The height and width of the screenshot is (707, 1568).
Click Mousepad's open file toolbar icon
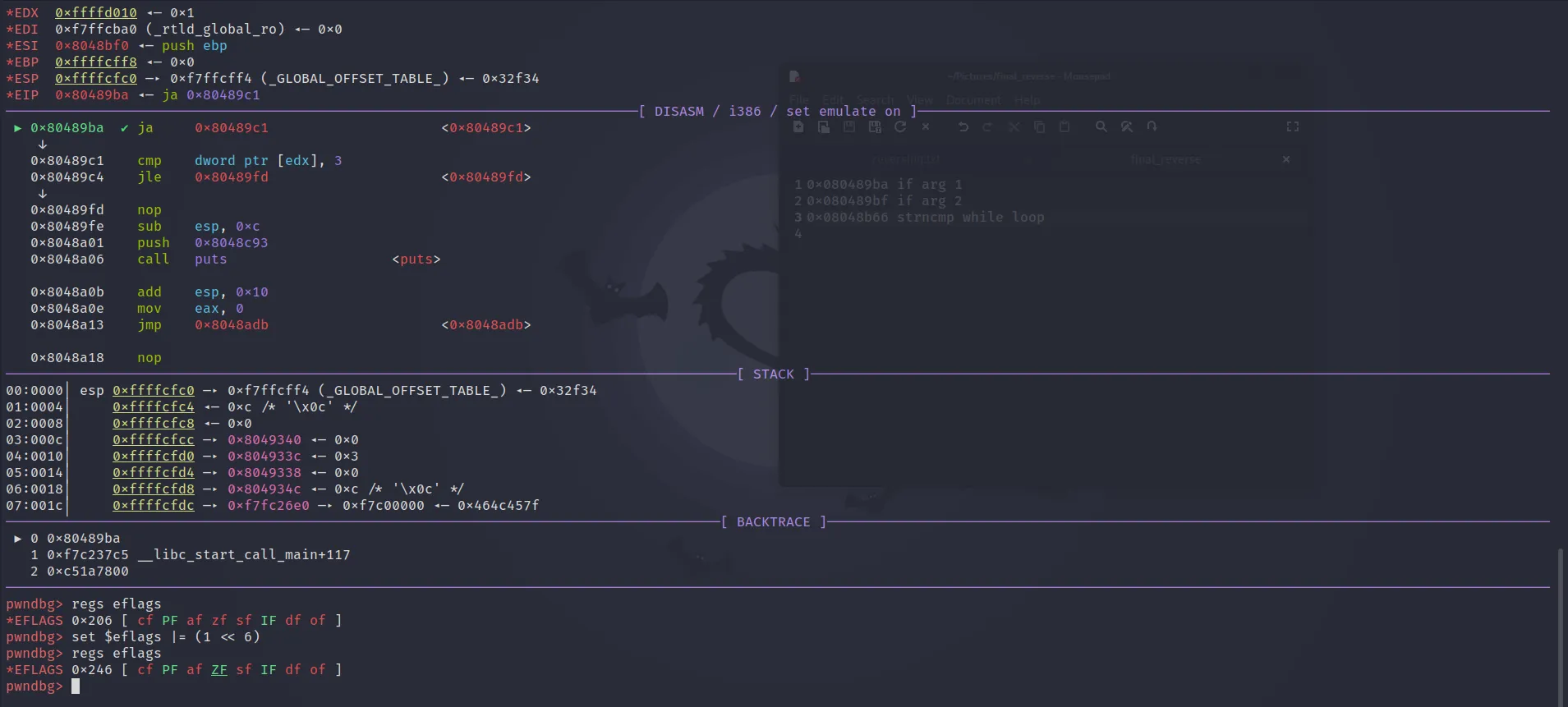point(823,126)
